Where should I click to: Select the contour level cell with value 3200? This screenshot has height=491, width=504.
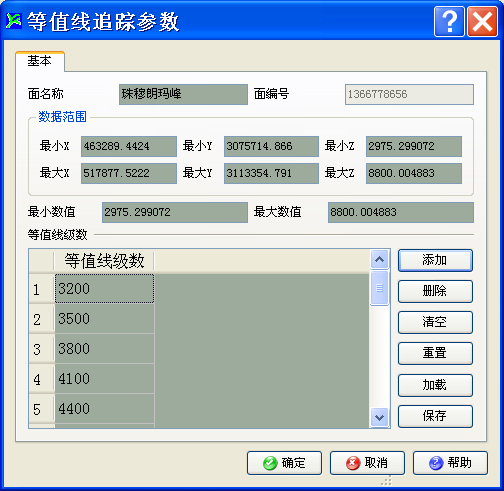tap(104, 289)
